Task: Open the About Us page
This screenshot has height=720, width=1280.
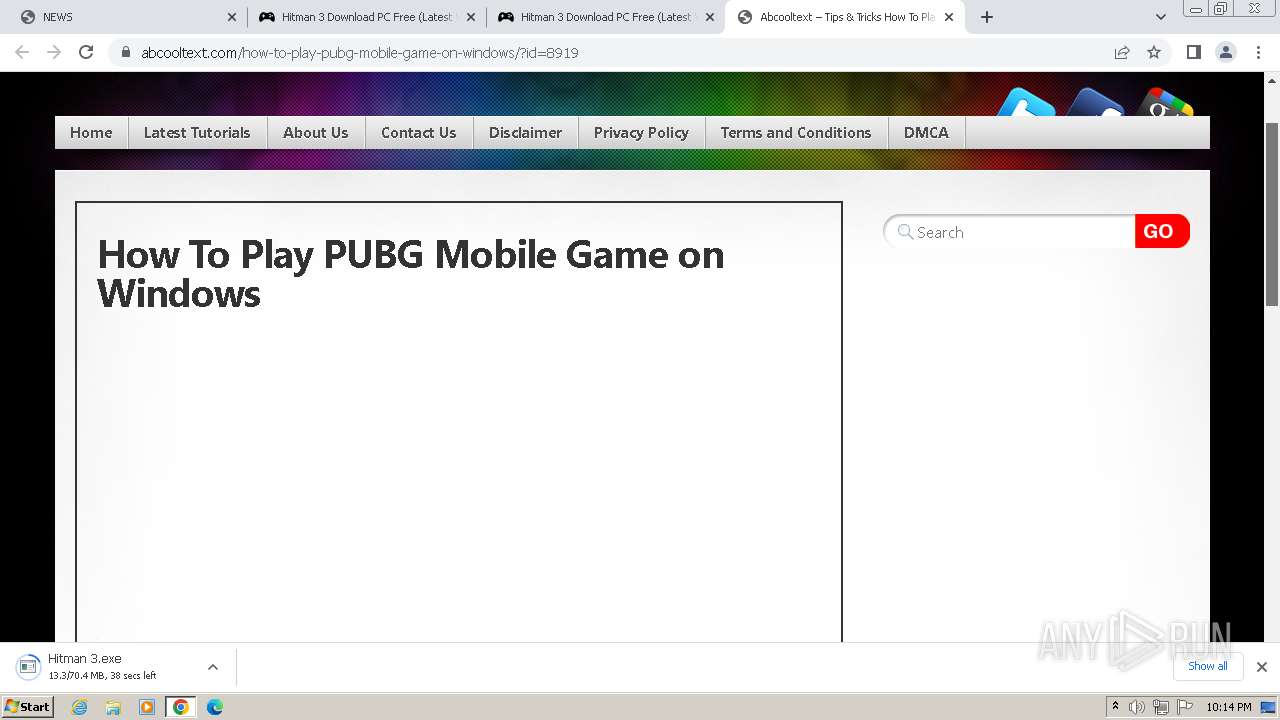Action: click(316, 132)
